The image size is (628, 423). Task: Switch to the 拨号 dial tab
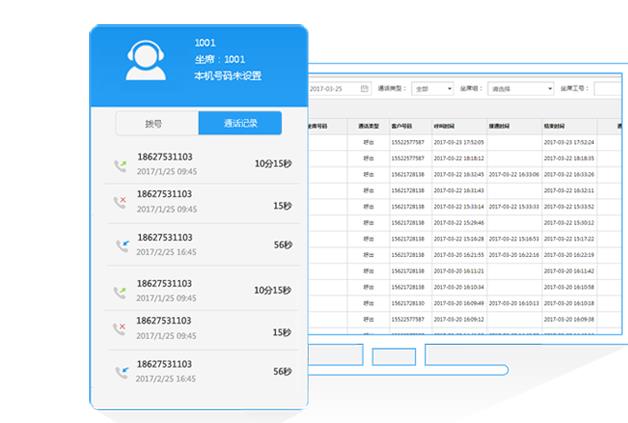click(153, 124)
